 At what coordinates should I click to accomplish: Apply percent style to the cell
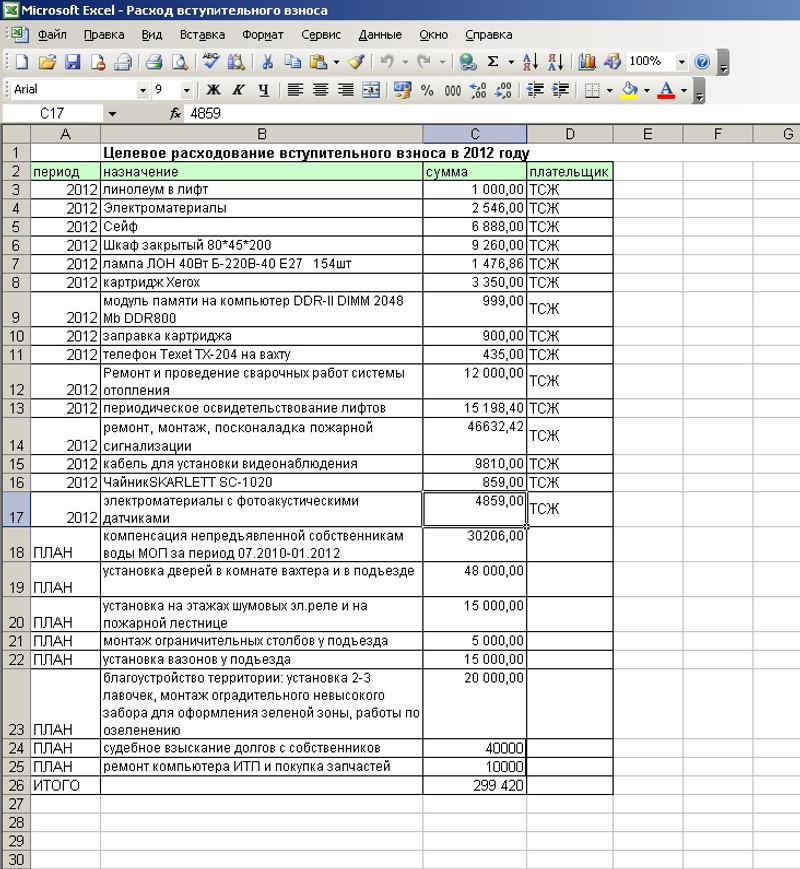[427, 90]
